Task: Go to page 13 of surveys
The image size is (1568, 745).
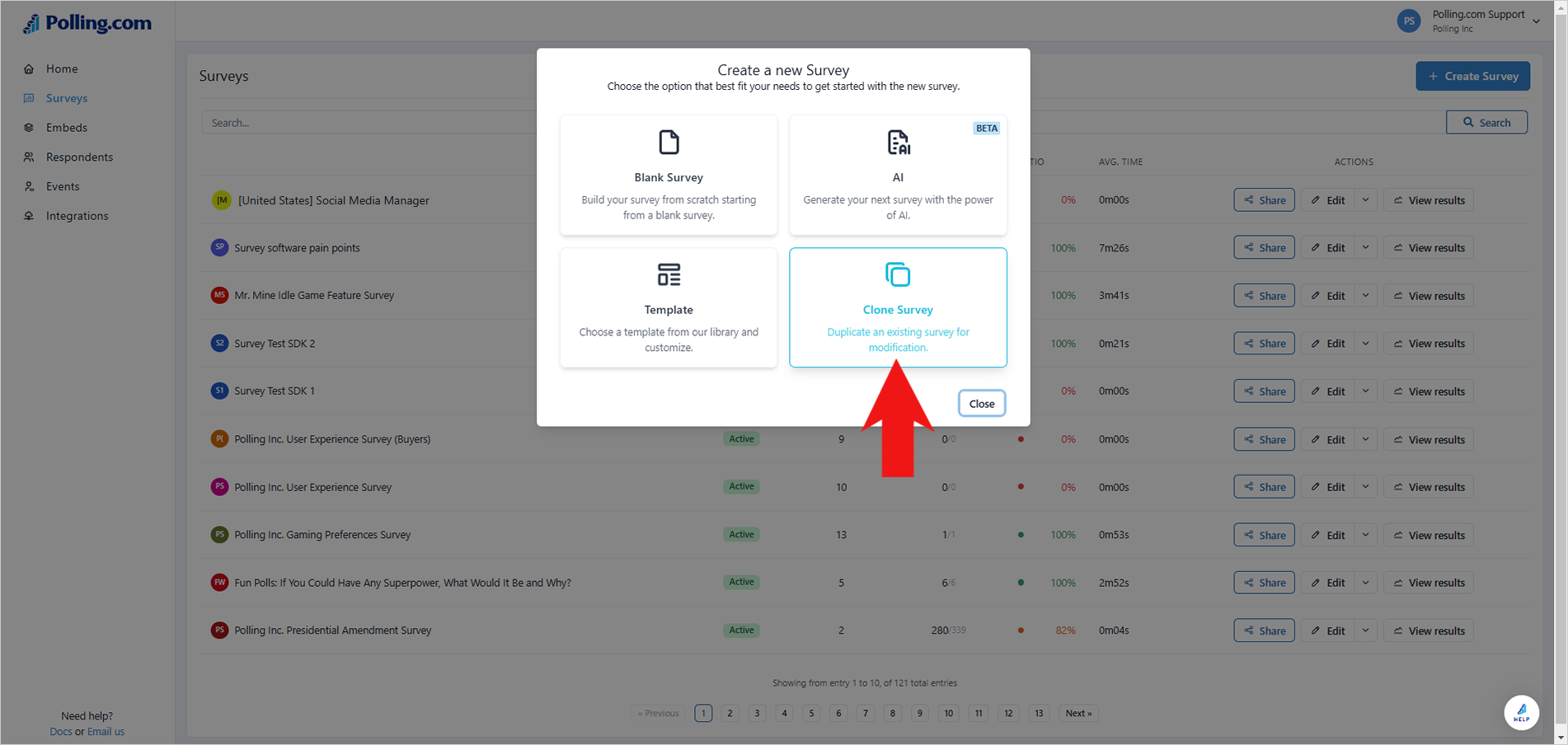Action: tap(1039, 713)
